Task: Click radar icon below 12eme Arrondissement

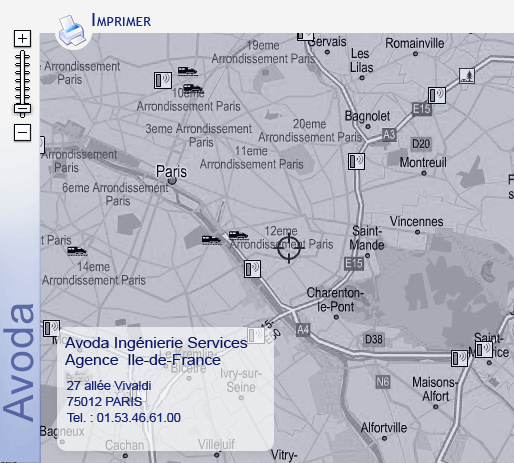Action: click(252, 269)
